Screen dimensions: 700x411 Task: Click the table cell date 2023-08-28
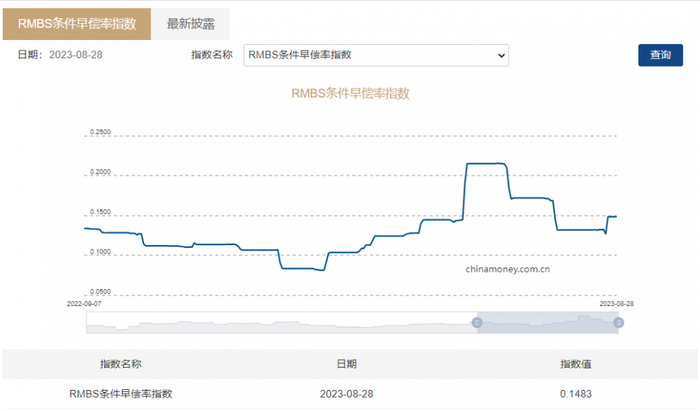tap(346, 394)
